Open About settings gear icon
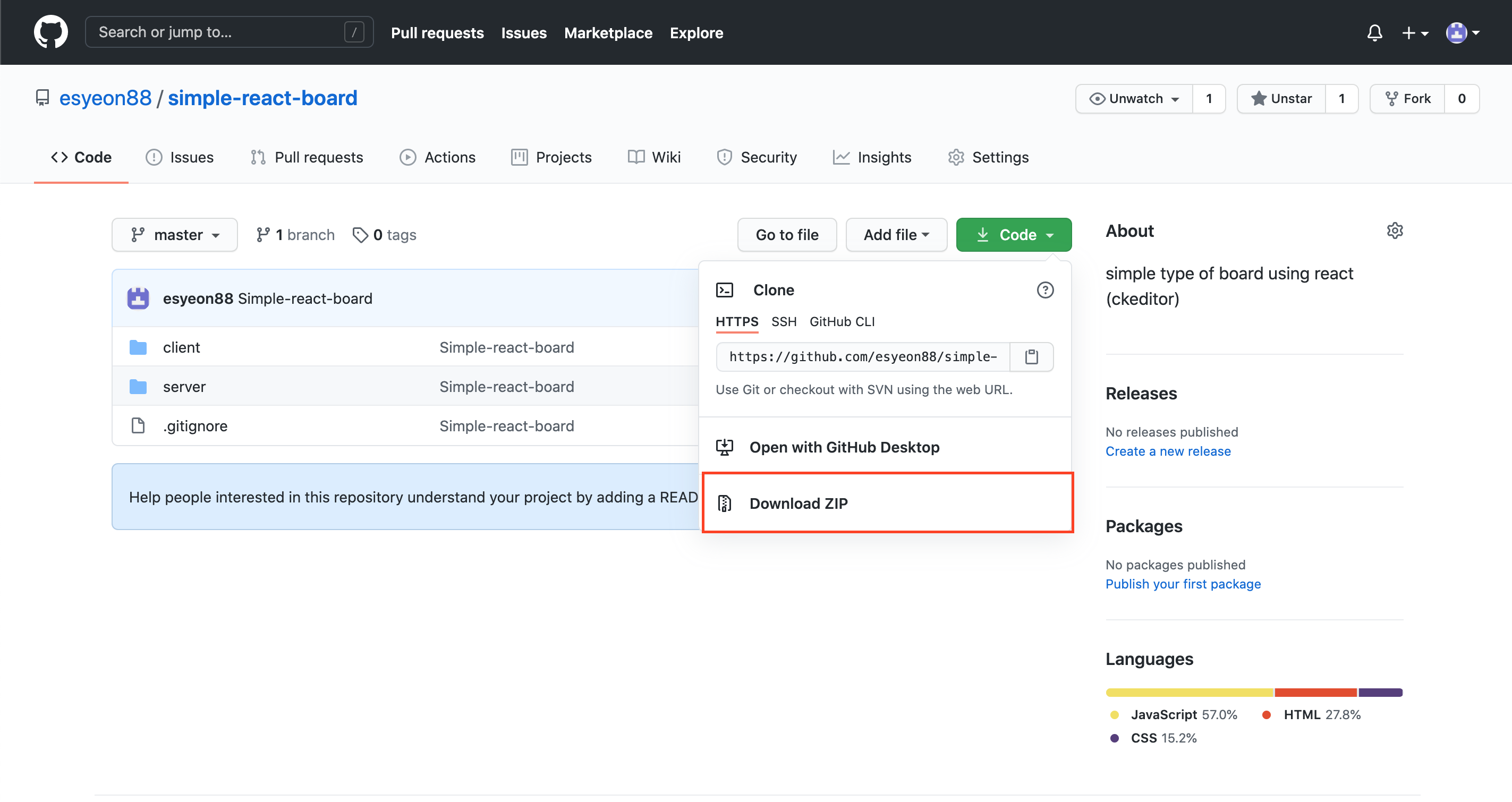 pyautogui.click(x=1395, y=231)
